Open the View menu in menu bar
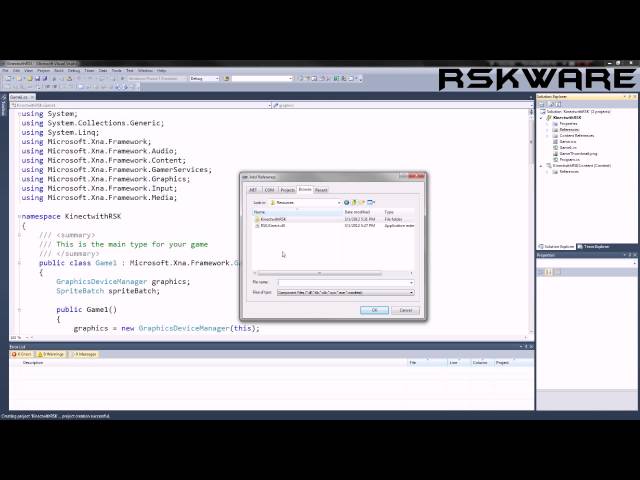640x480 pixels. pos(29,71)
